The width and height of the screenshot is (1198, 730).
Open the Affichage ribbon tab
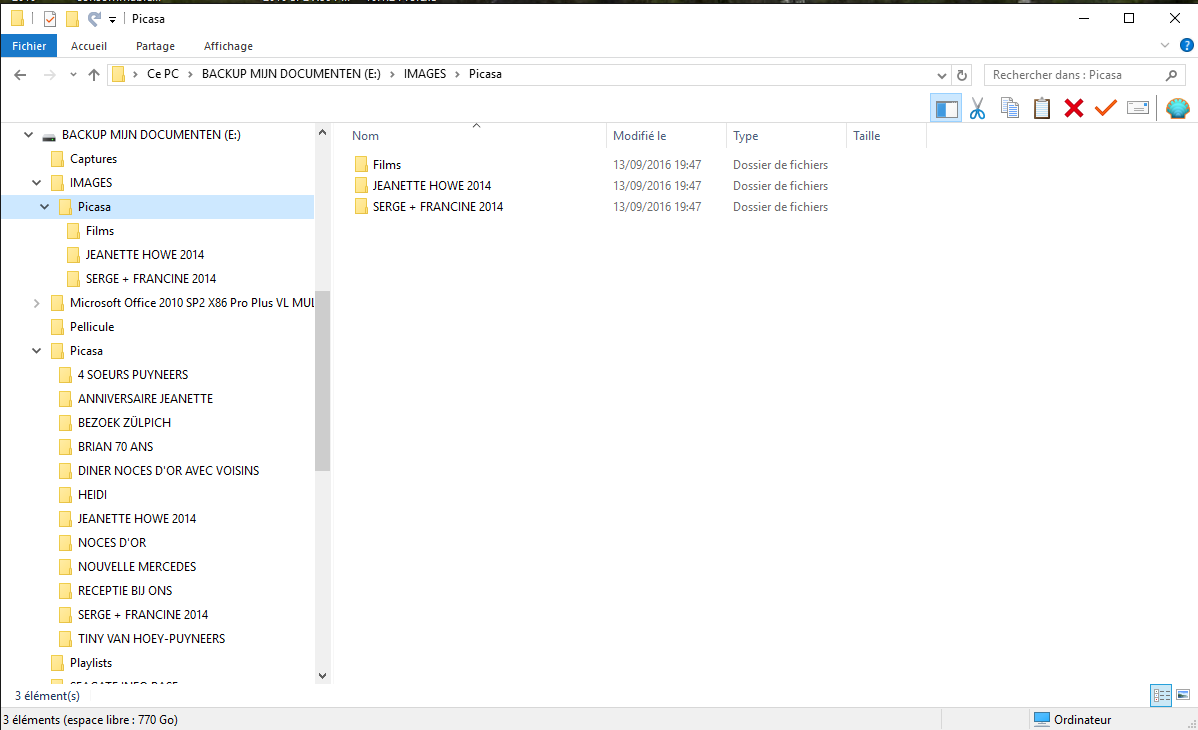[228, 47]
